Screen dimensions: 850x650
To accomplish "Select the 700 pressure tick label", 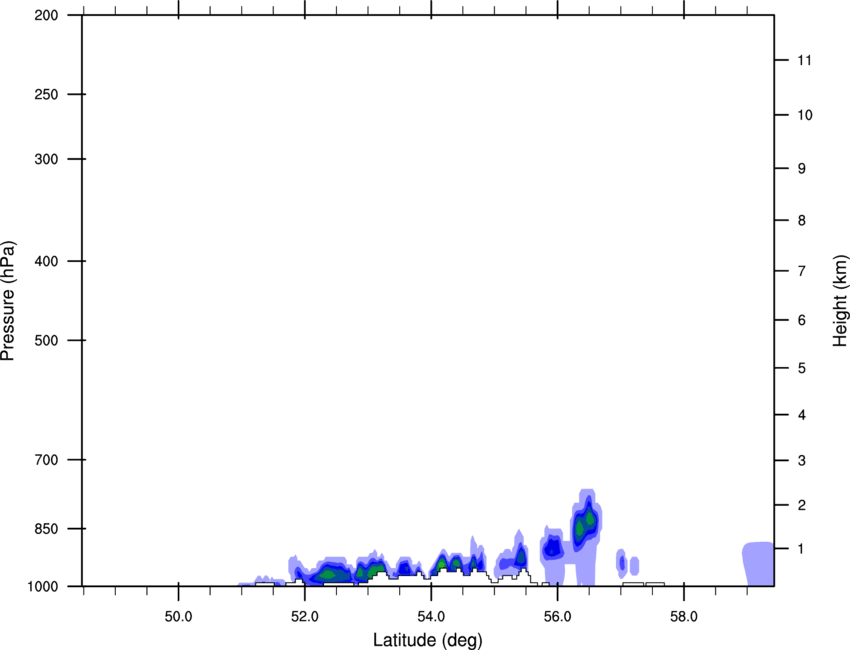I will click(46, 460).
